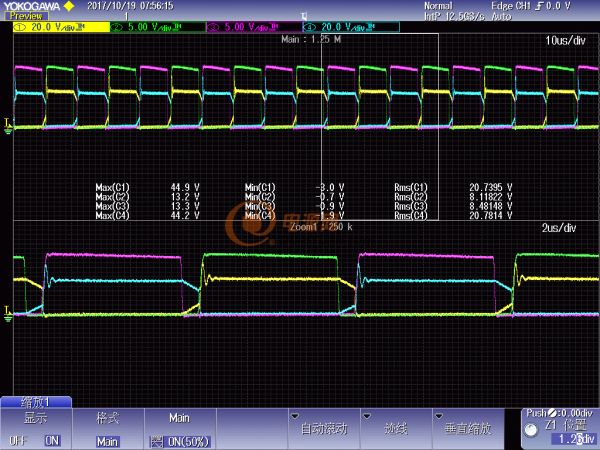The image size is (600, 450).
Task: Click the Rms(C1) measurement label
Action: point(411,188)
